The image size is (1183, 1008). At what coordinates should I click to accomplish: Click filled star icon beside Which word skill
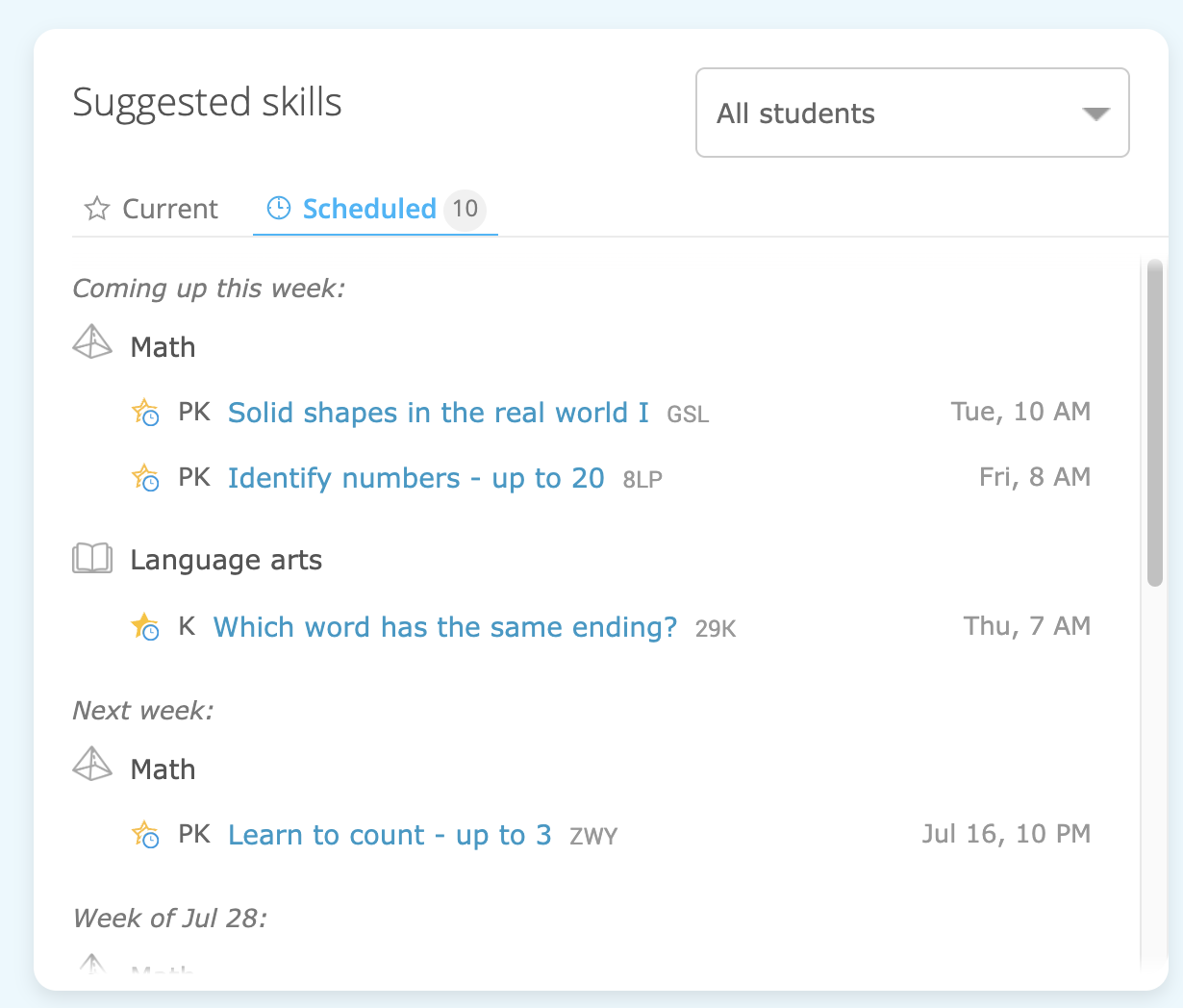(145, 627)
